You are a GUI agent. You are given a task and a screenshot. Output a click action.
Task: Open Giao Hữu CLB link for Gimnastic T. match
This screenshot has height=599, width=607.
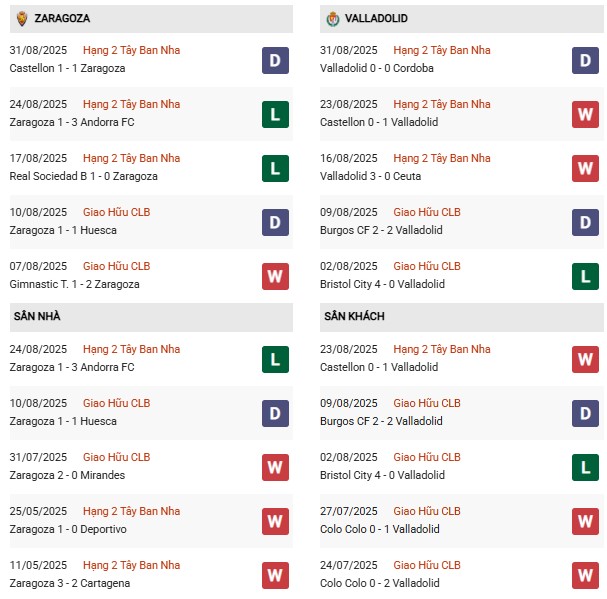click(x=116, y=266)
